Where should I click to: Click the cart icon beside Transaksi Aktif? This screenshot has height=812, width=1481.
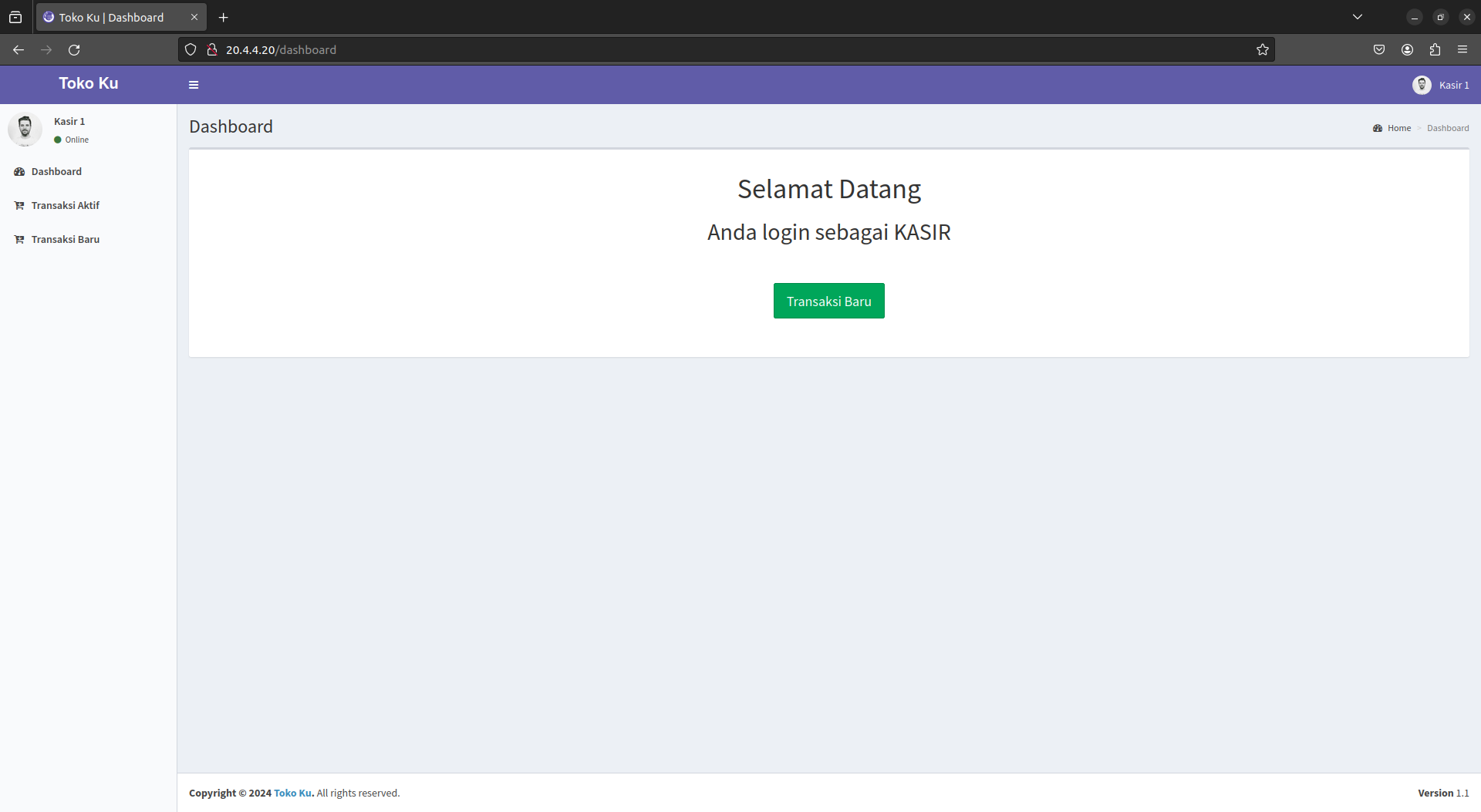pyautogui.click(x=19, y=205)
